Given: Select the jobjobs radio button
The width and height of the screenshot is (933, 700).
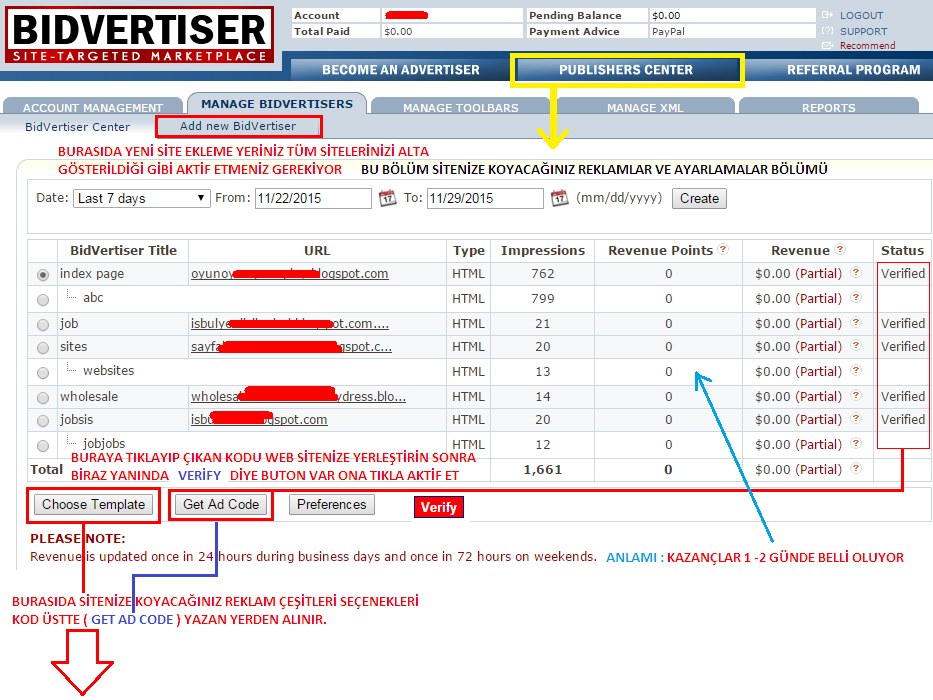Looking at the screenshot, I should click(x=43, y=445).
